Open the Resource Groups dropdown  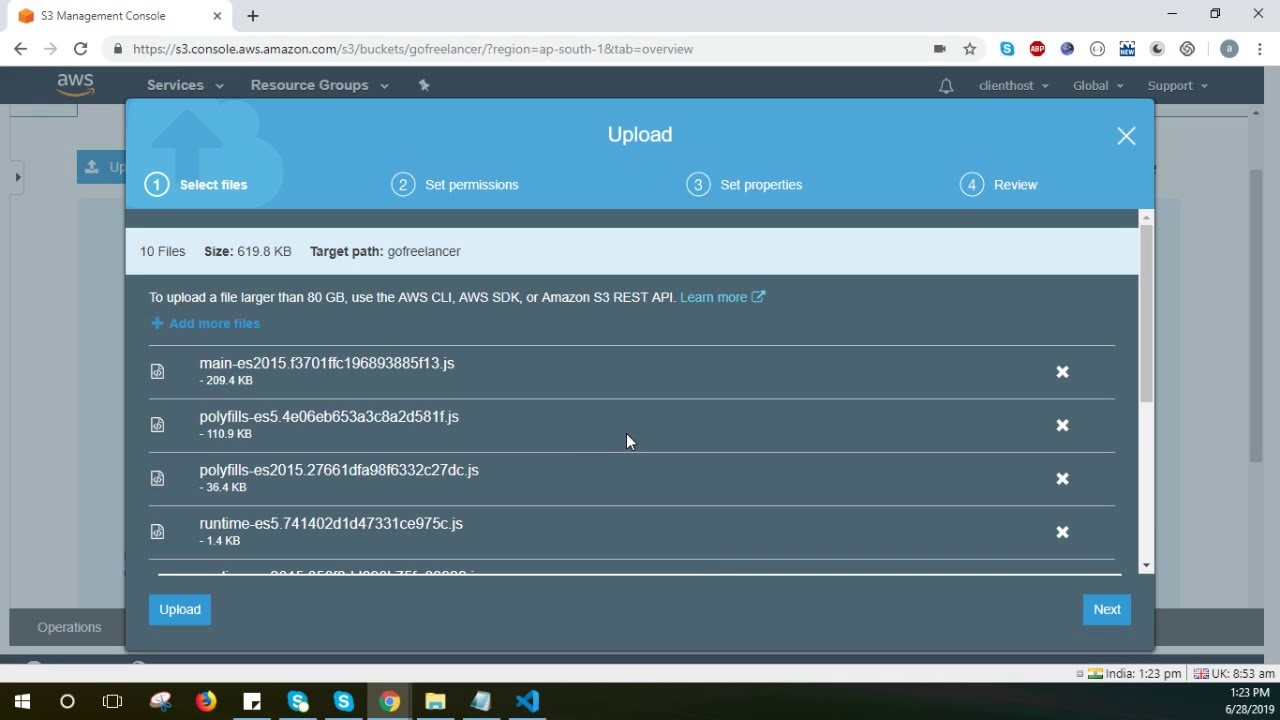(319, 85)
